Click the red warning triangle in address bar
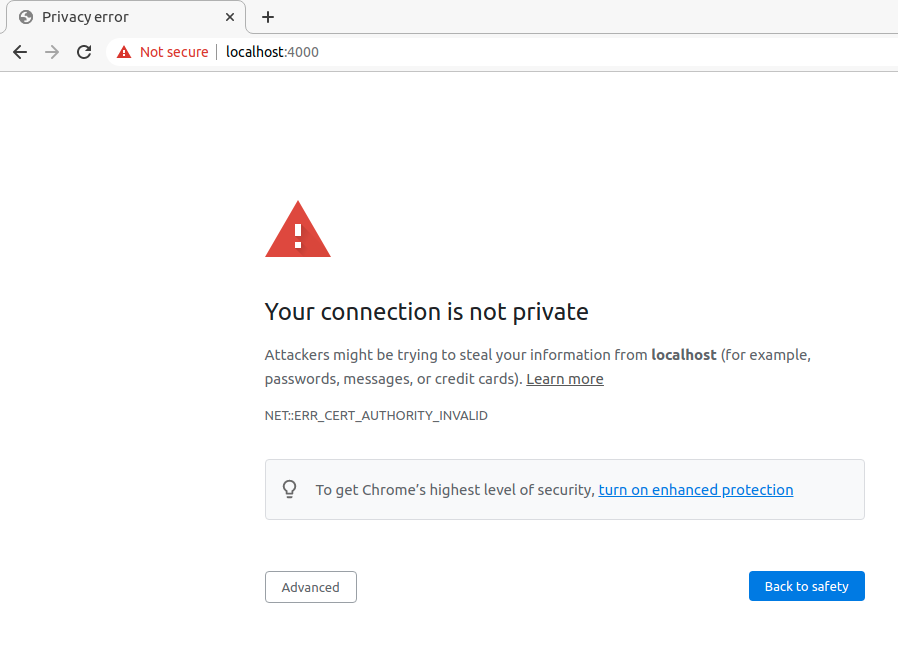The width and height of the screenshot is (898, 647). point(124,52)
